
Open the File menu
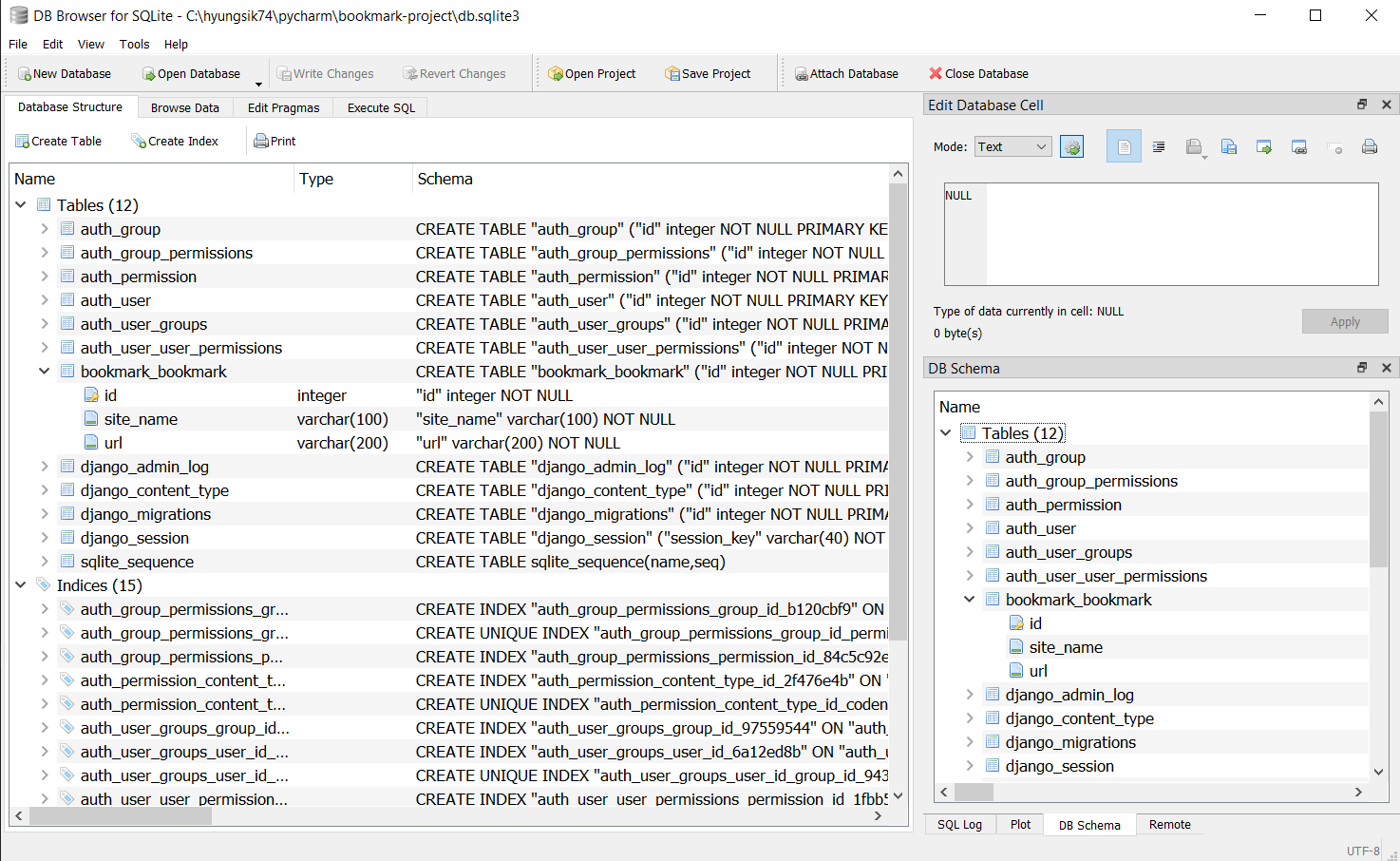click(18, 45)
